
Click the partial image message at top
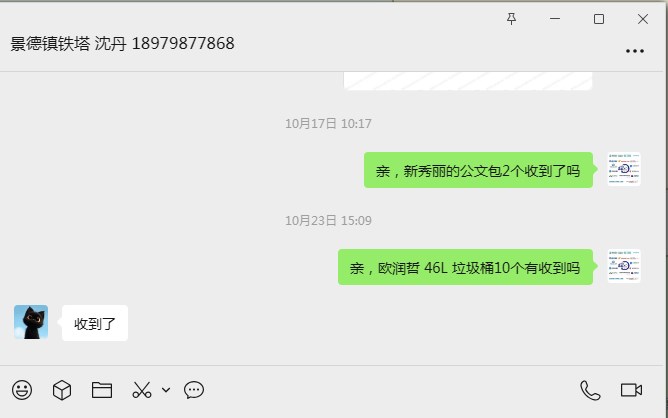(468, 81)
